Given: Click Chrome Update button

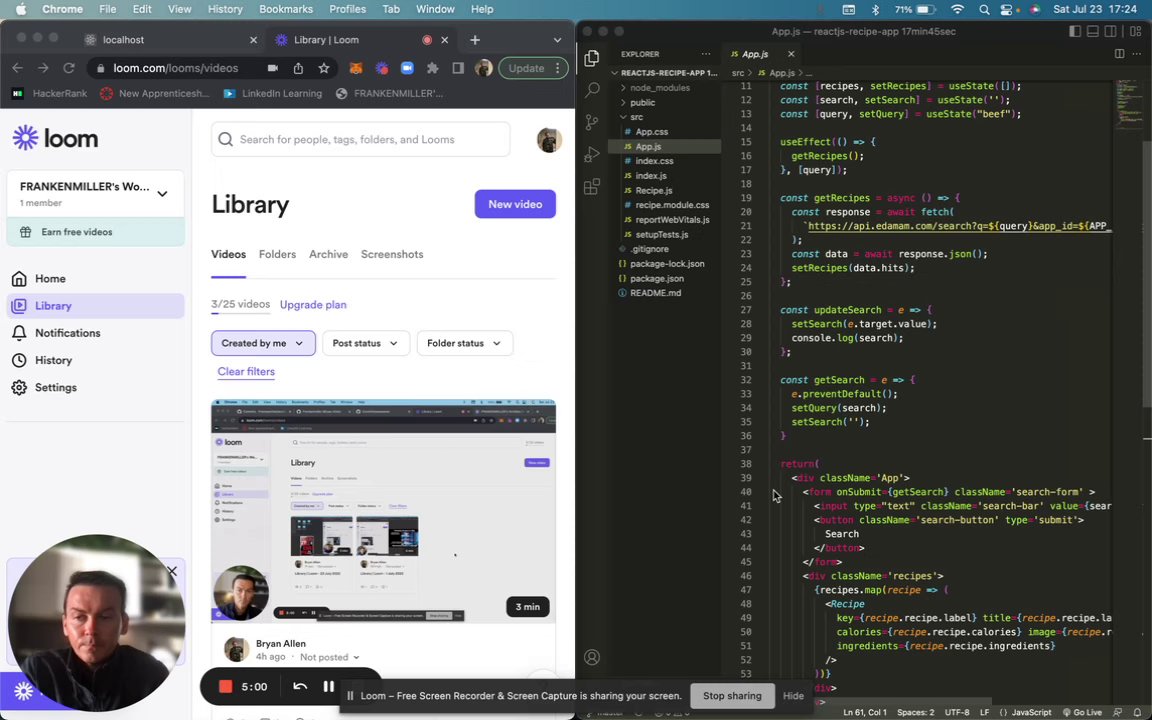Looking at the screenshot, I should pyautogui.click(x=533, y=68).
